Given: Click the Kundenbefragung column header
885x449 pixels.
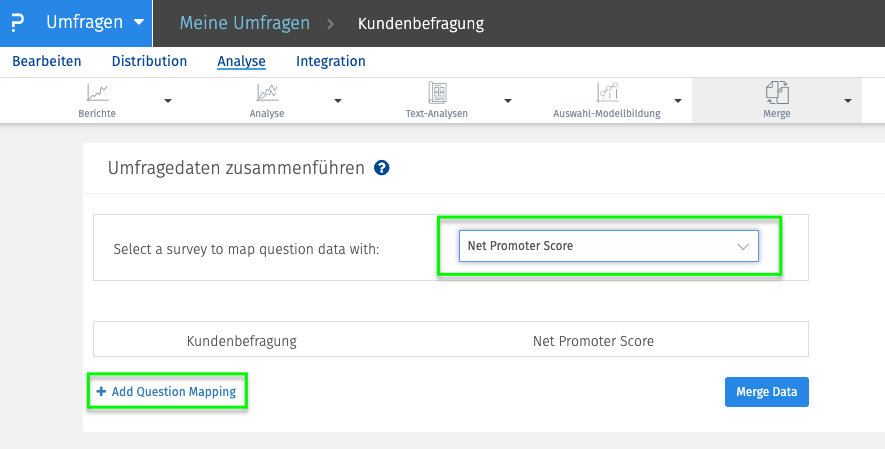Looking at the screenshot, I should (x=241, y=341).
